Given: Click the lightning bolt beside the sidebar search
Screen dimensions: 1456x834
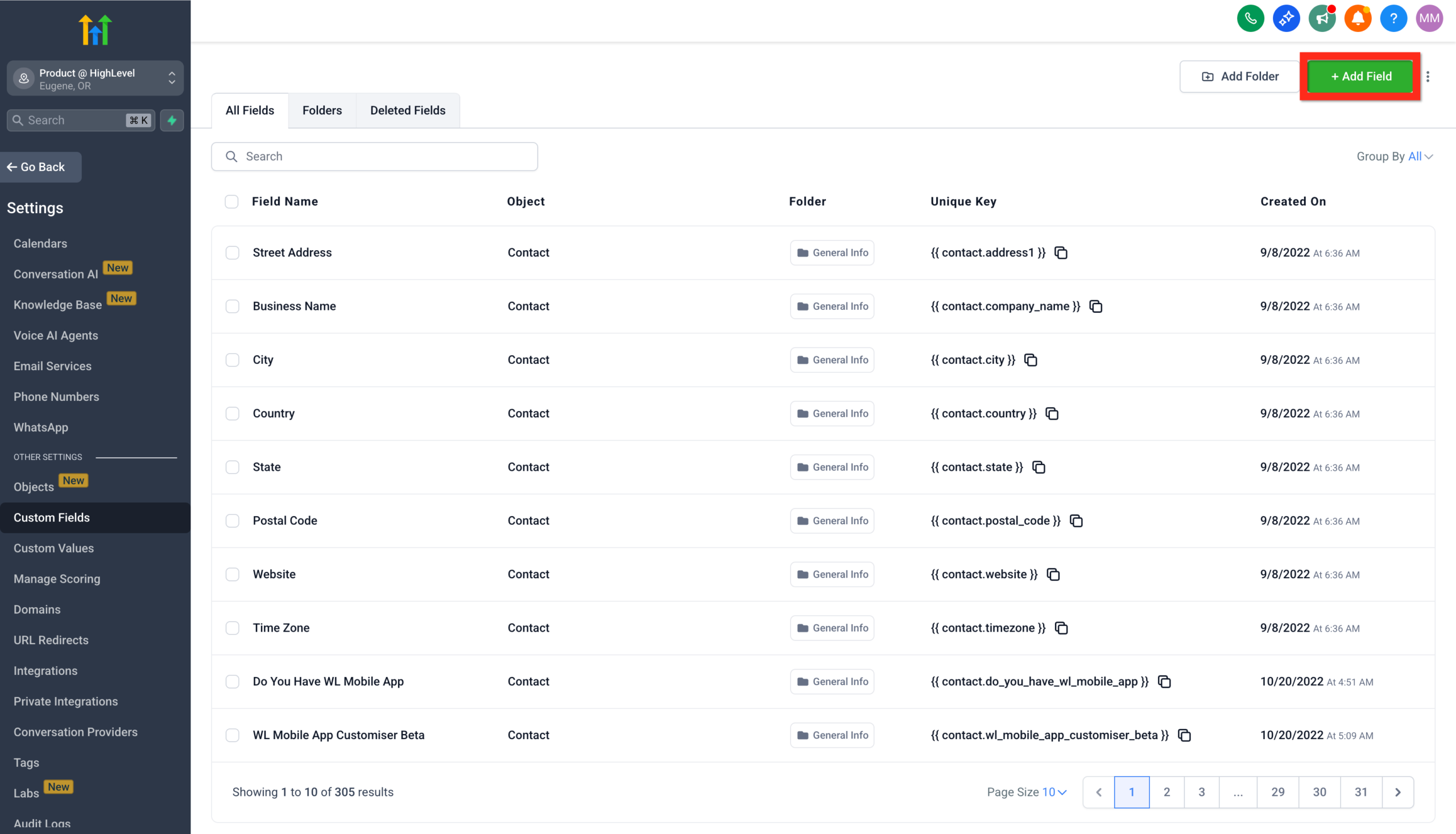Looking at the screenshot, I should point(171,121).
